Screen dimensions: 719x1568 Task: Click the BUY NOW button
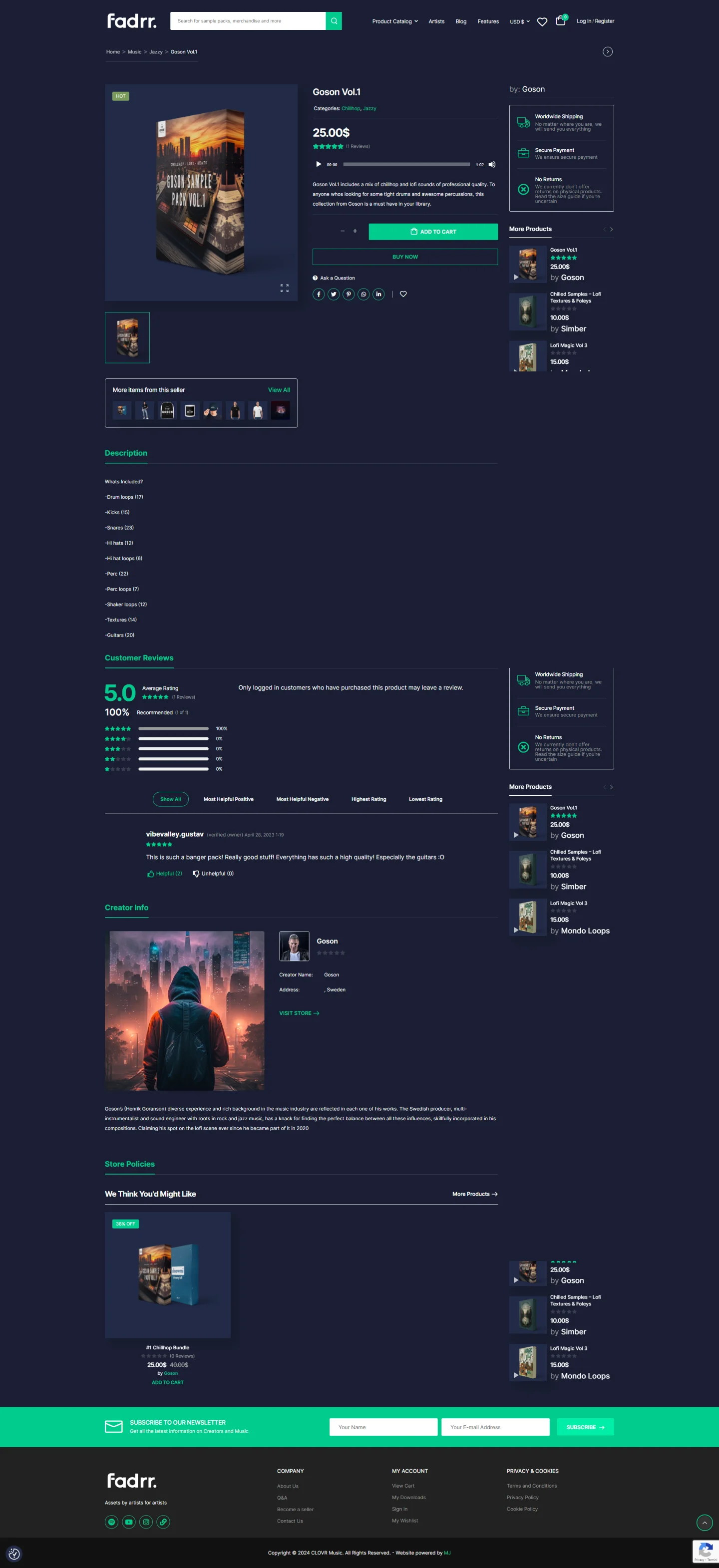pos(405,257)
